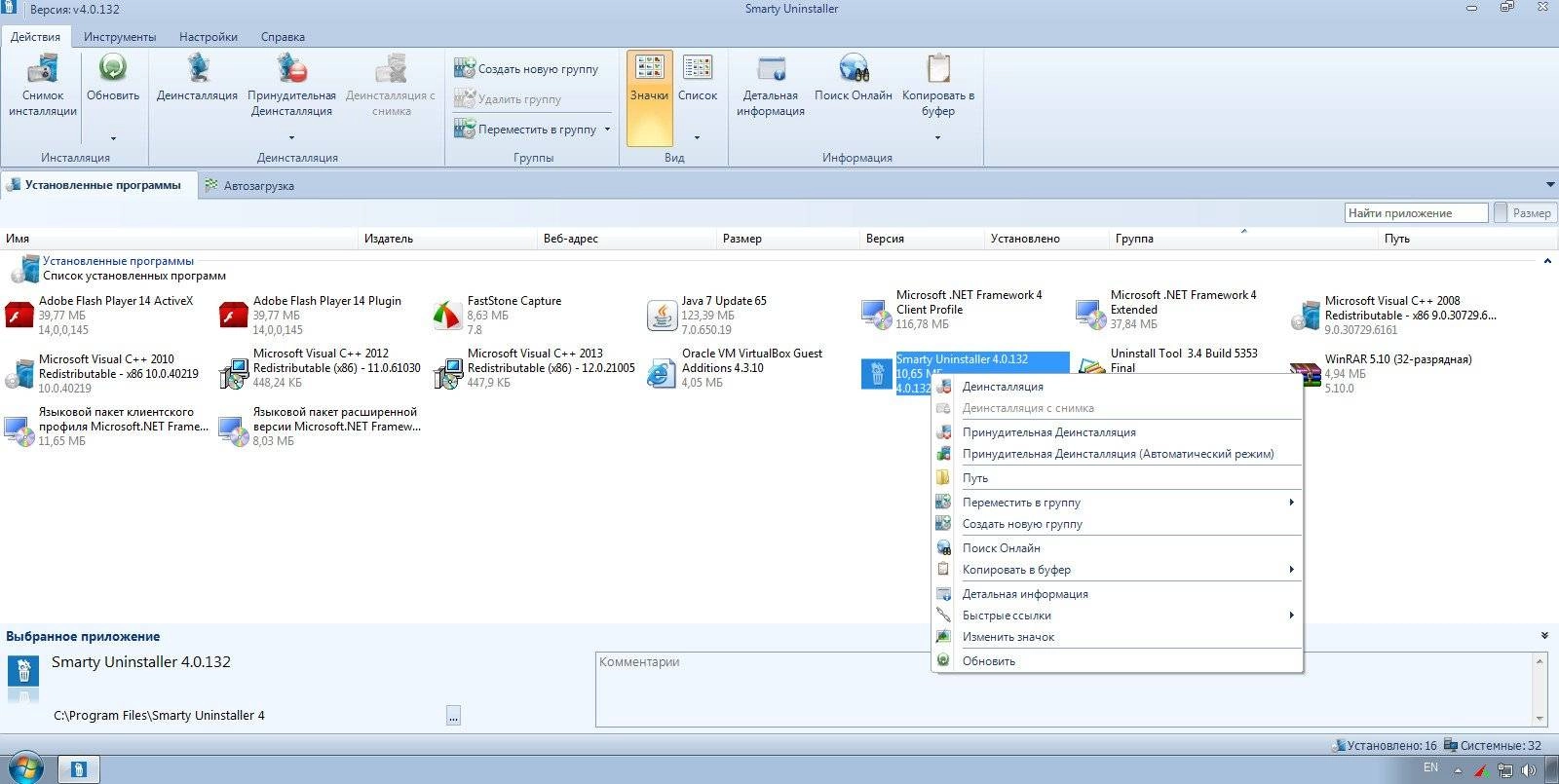1559x784 pixels.
Task: Select FastStone Capture program icon
Action: coord(447,317)
